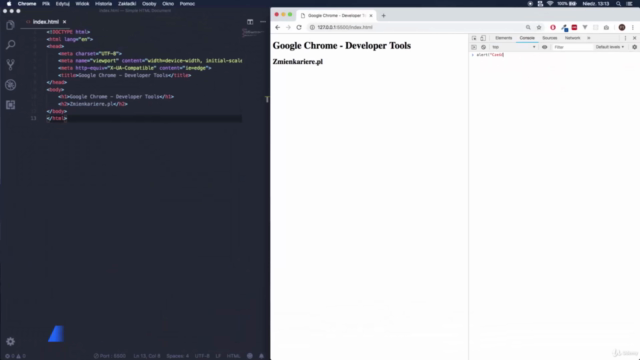Open Source Control view in VS Code

coord(11,64)
